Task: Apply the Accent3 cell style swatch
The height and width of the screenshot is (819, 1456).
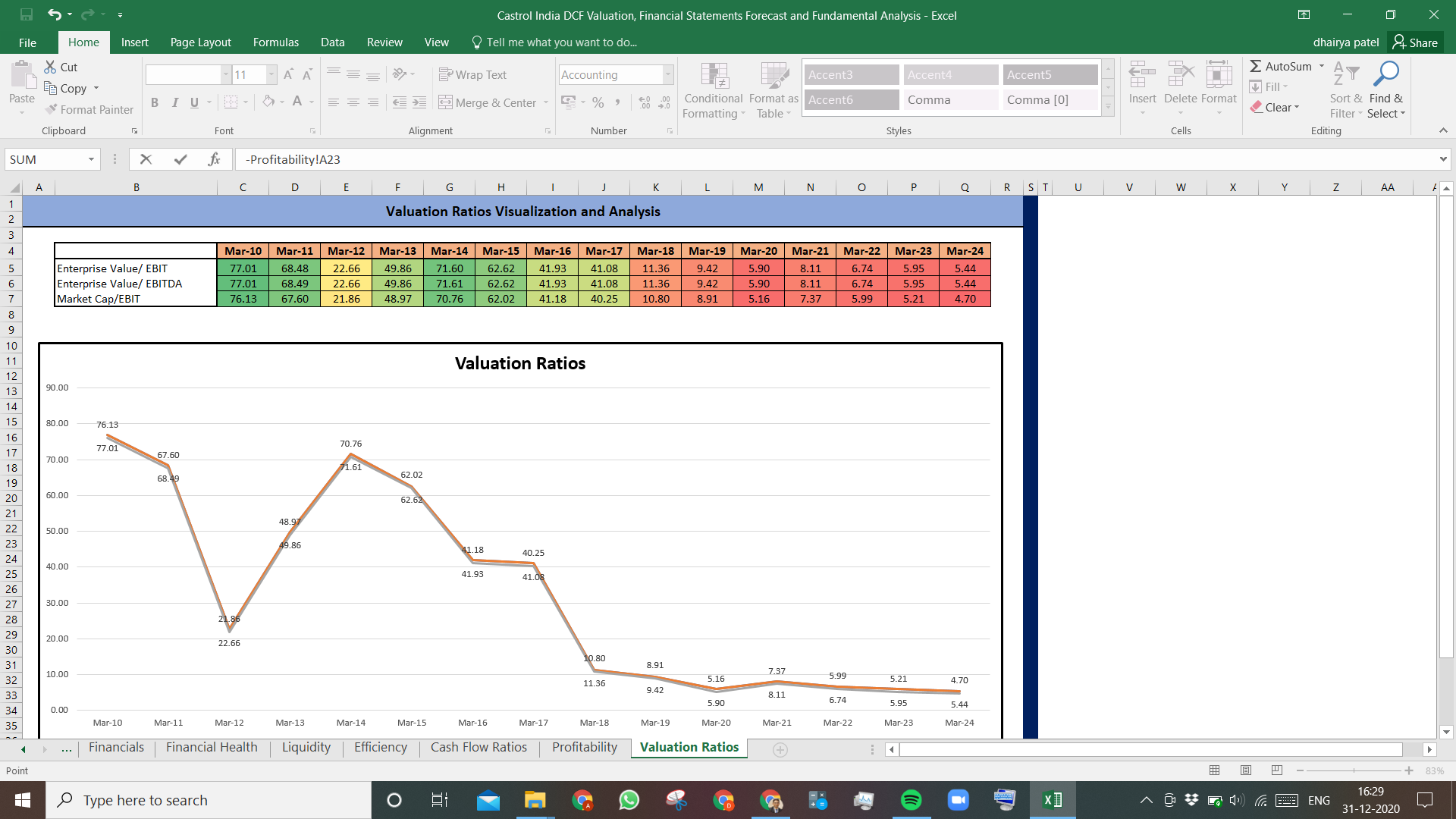Action: click(851, 74)
